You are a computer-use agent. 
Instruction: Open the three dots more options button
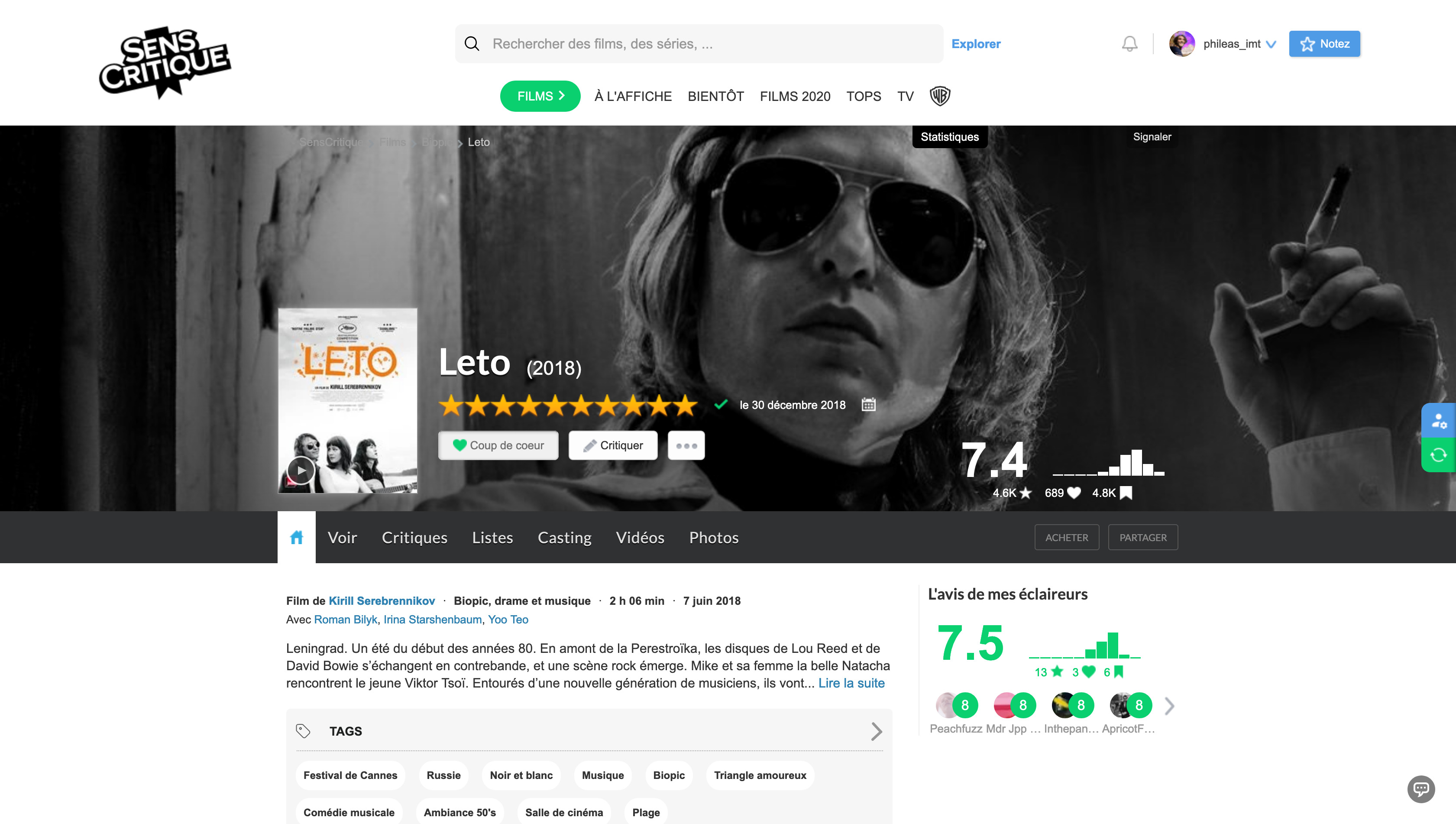(686, 445)
